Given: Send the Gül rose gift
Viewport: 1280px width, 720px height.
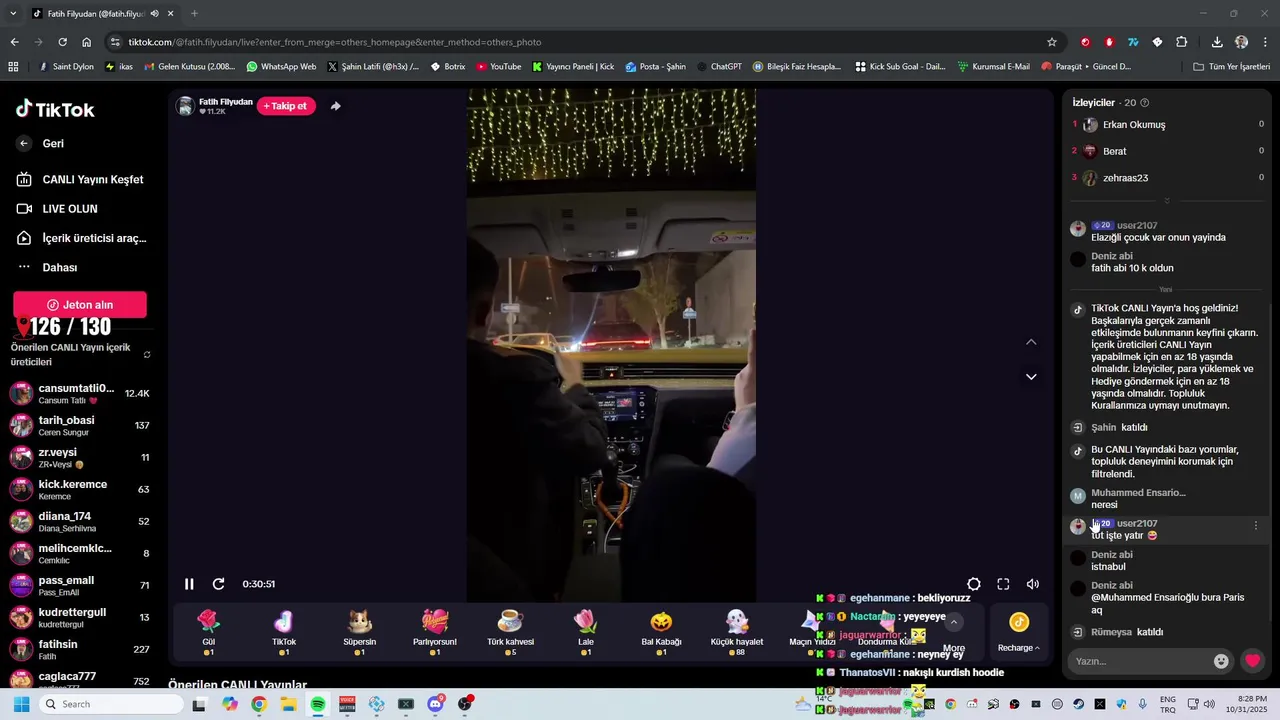Looking at the screenshot, I should tap(208, 632).
